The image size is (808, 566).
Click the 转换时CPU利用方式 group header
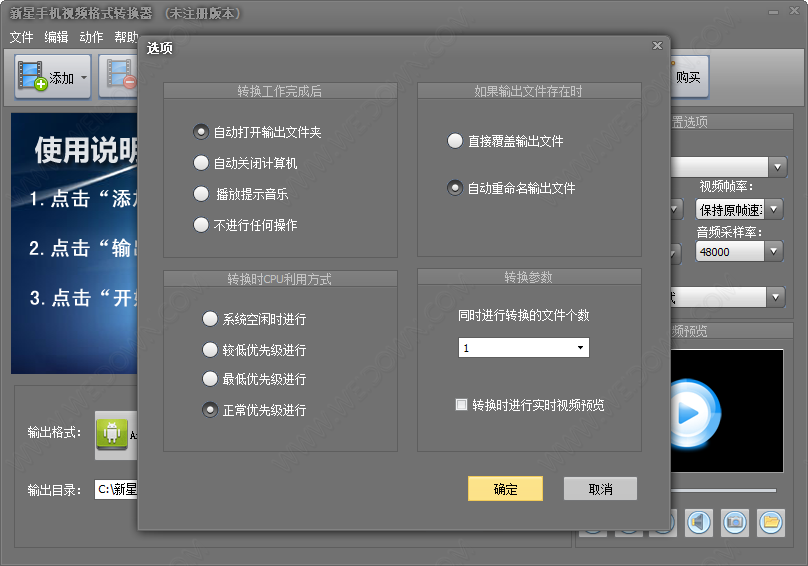[x=280, y=279]
